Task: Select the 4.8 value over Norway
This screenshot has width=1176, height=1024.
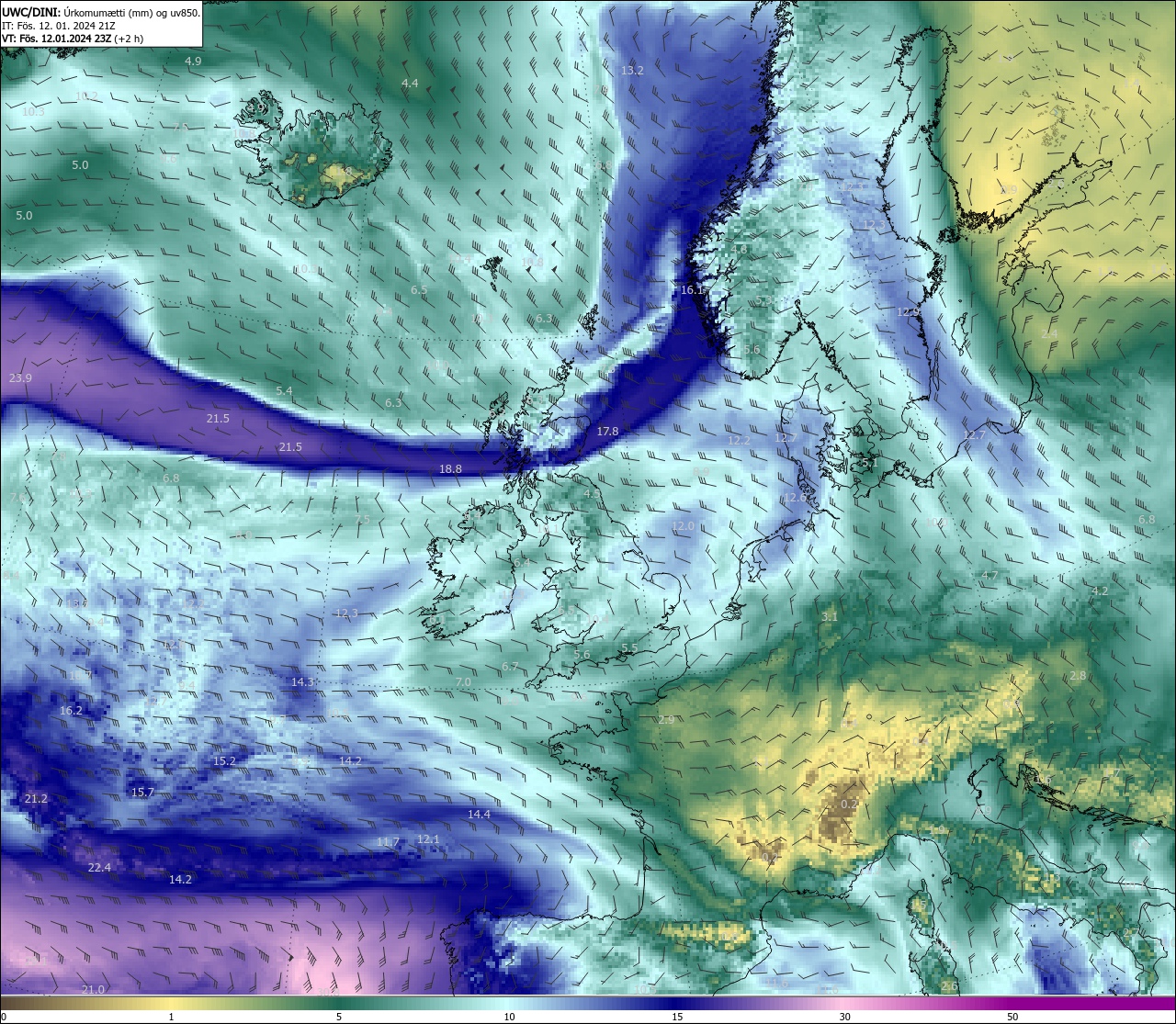Action: click(739, 249)
